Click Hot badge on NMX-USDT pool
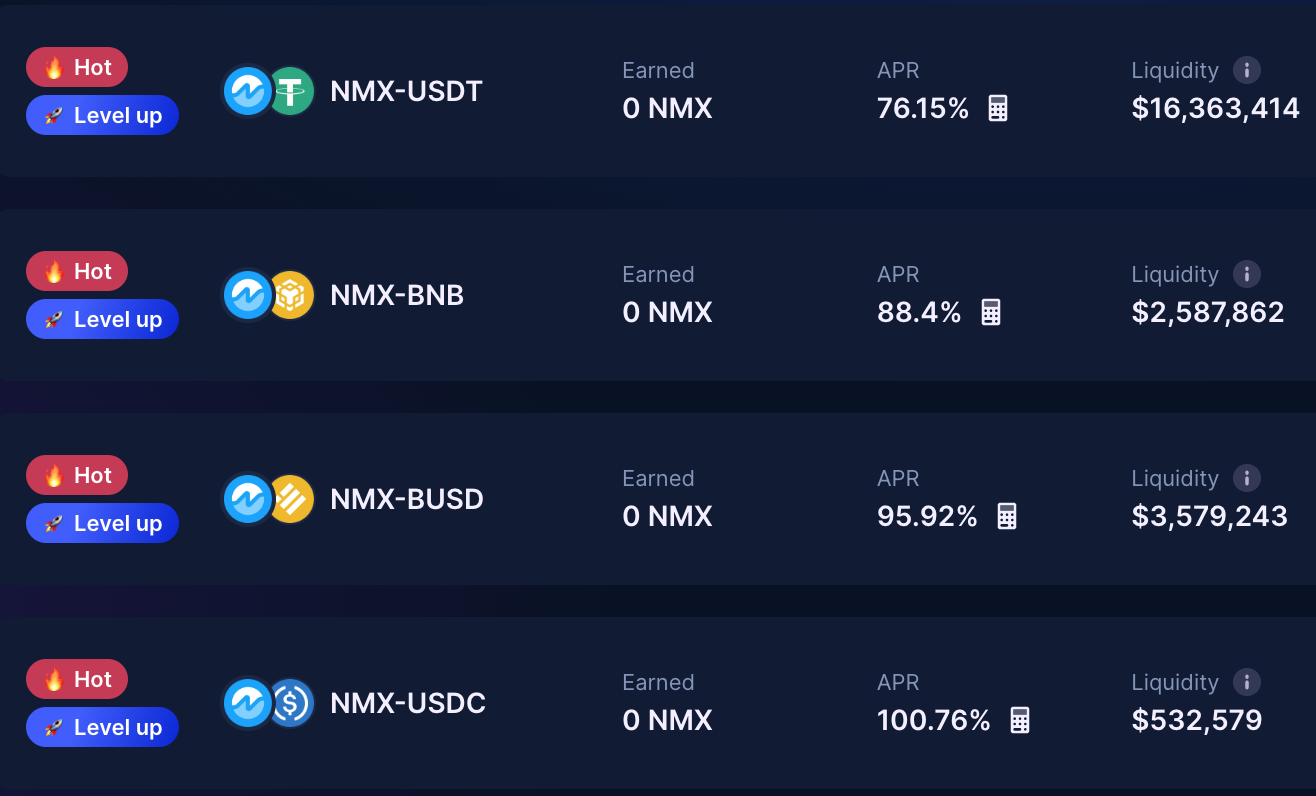The width and height of the screenshot is (1316, 796). pyautogui.click(x=77, y=67)
